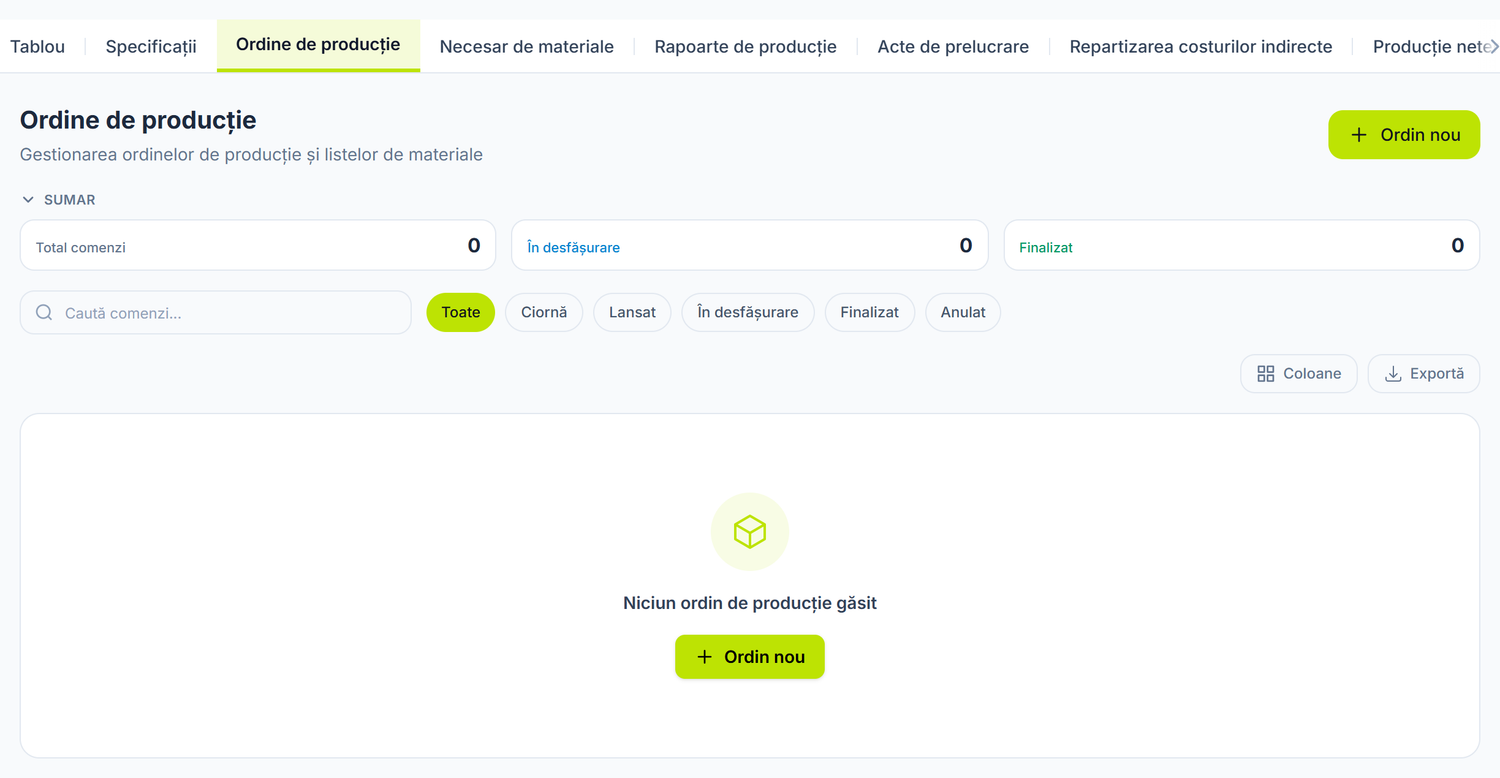Image resolution: width=1500 pixels, height=778 pixels.
Task: Collapse the SUMAR section
Action: [58, 200]
